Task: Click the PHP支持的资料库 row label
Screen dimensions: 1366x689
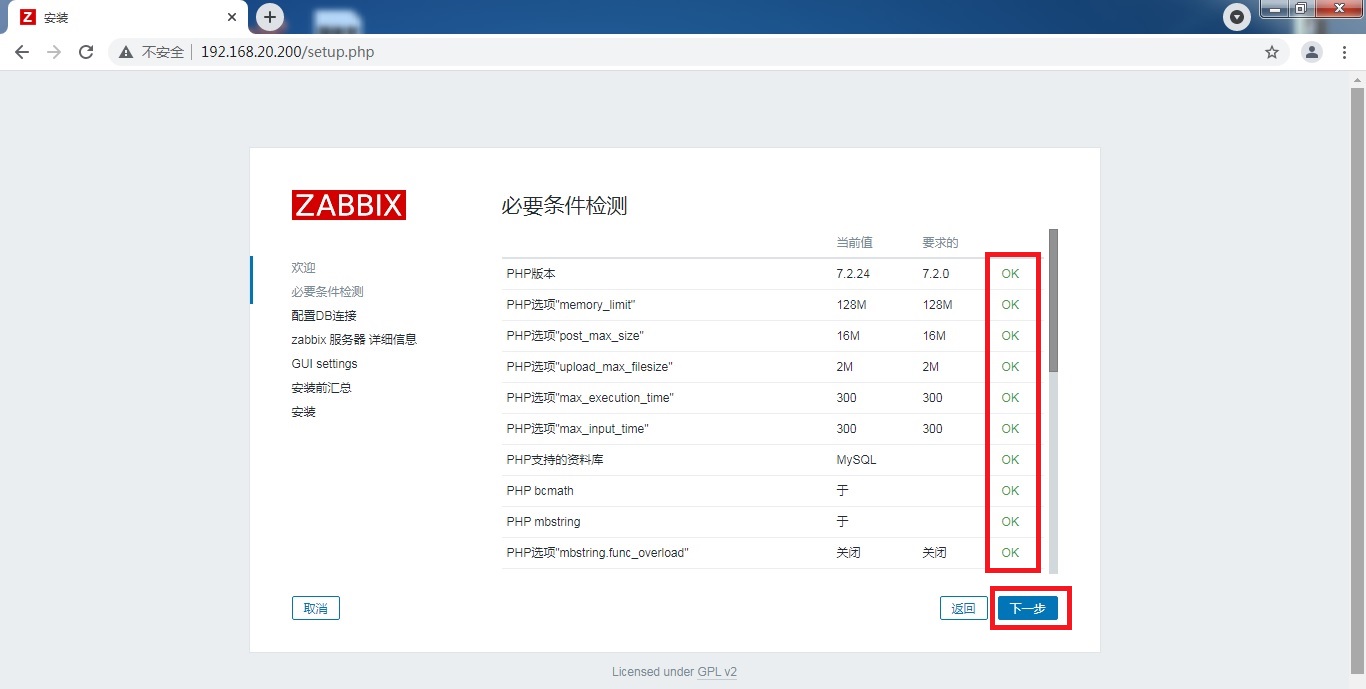Action: coord(555,460)
